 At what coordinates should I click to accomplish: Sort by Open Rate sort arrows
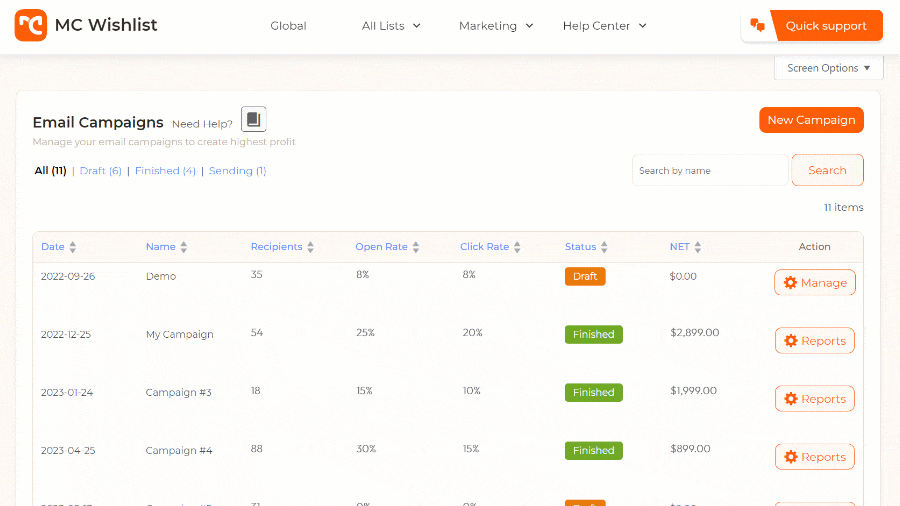(416, 247)
